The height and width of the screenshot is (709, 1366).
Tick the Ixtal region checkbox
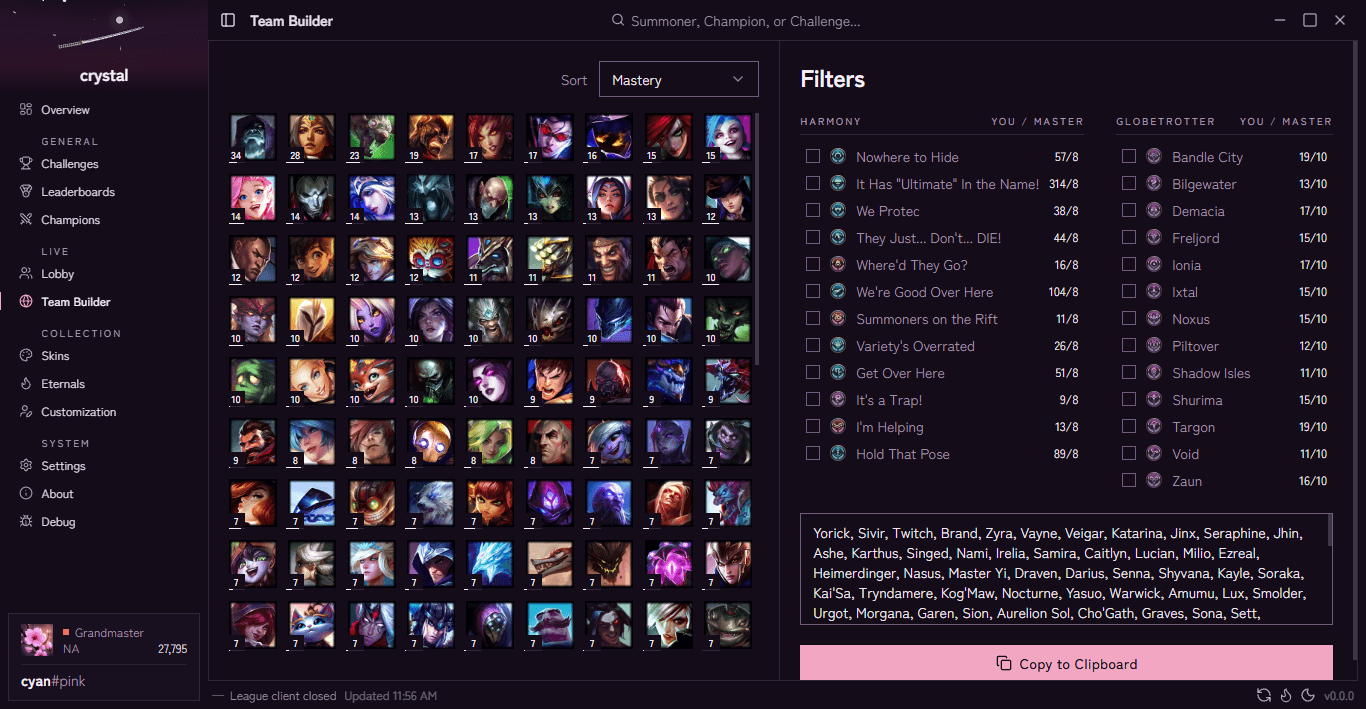pos(1129,292)
